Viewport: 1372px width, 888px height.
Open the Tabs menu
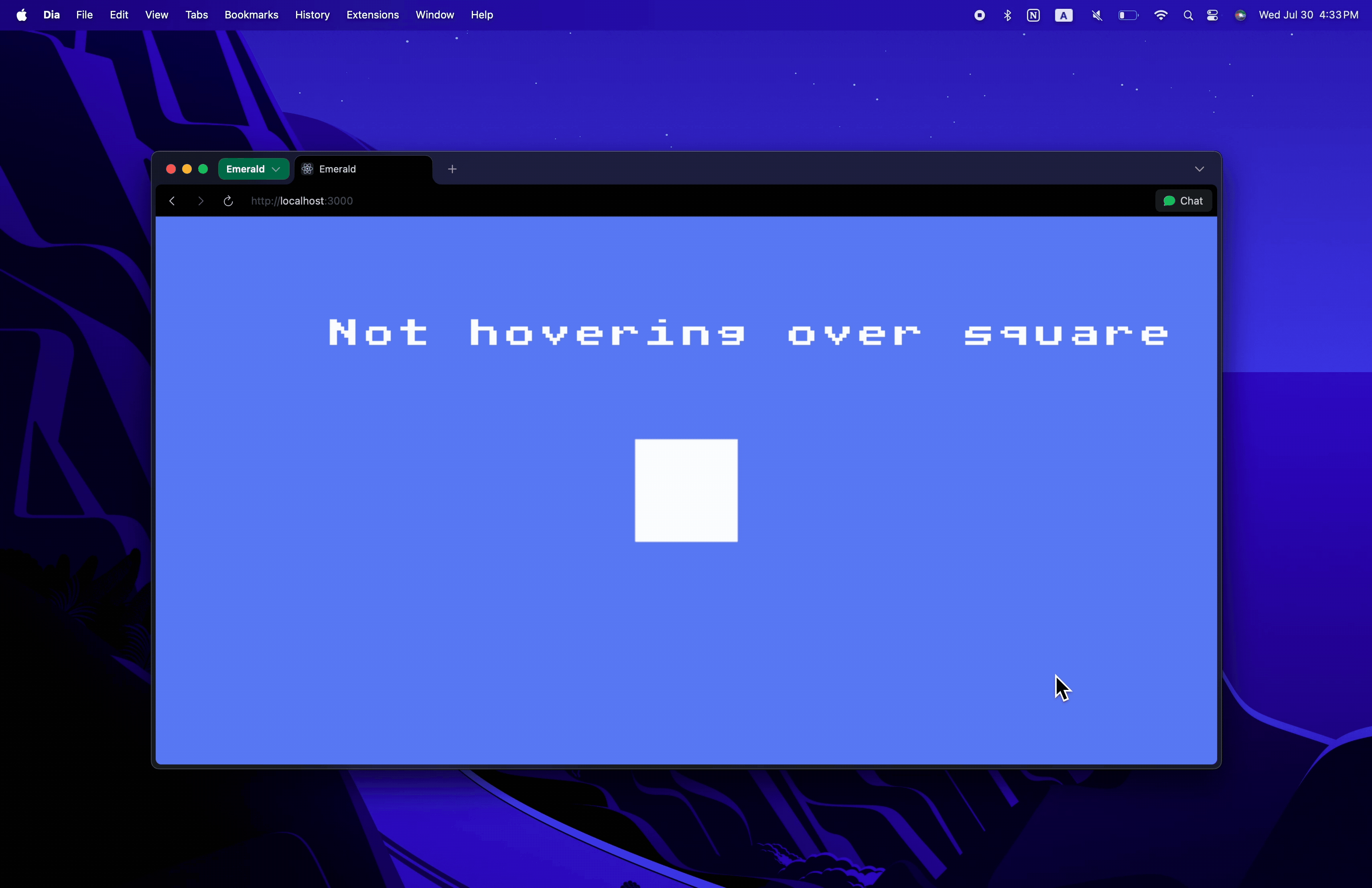point(197,15)
